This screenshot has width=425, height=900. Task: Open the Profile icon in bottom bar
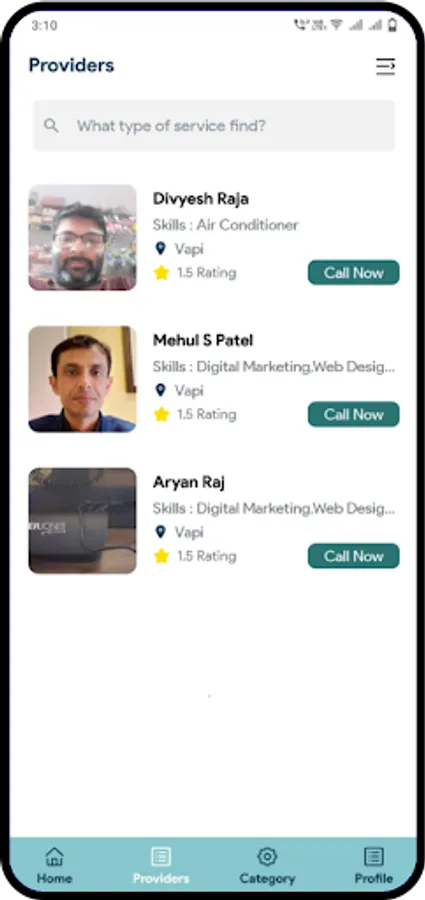(x=374, y=857)
